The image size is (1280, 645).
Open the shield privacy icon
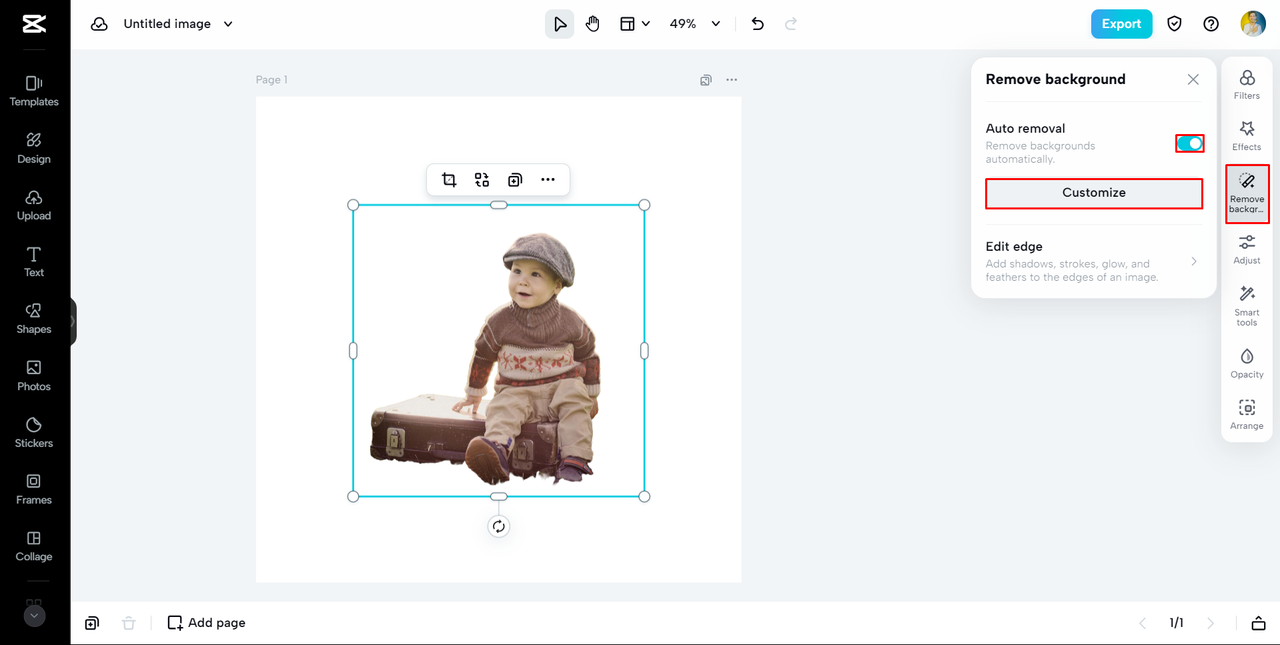1176,24
